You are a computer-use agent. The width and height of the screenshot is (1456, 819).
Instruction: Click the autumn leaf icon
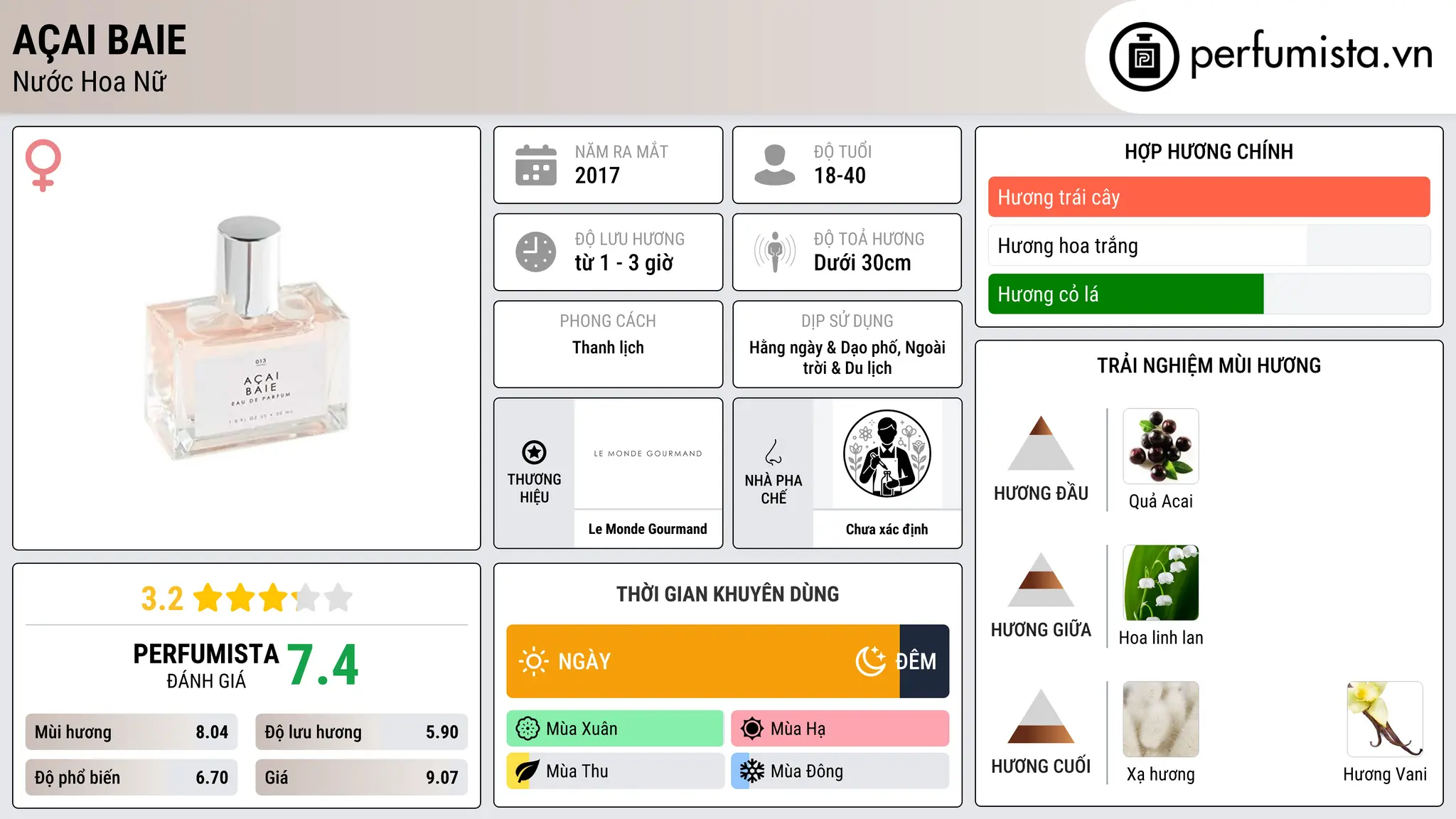pyautogui.click(x=528, y=771)
